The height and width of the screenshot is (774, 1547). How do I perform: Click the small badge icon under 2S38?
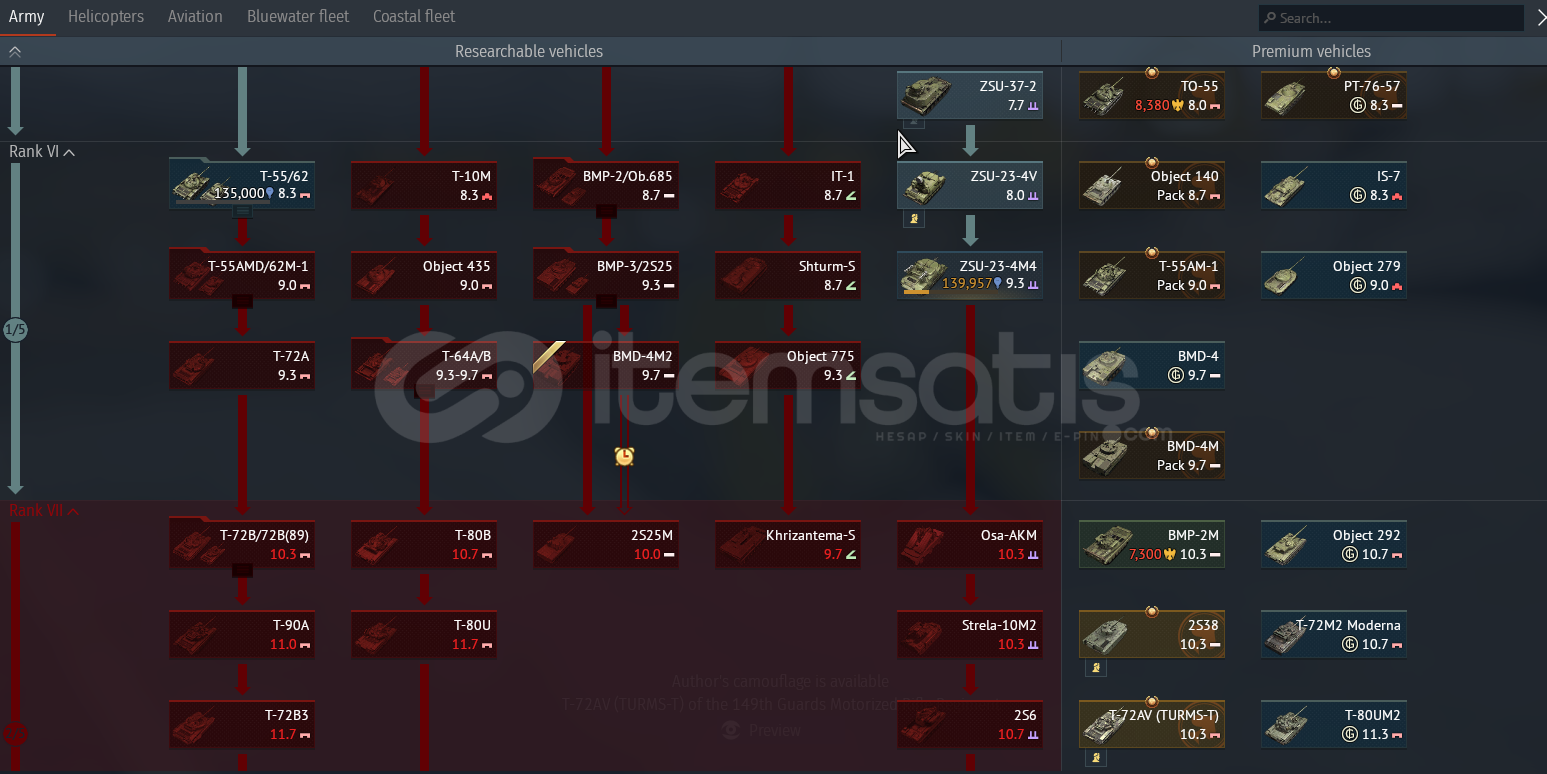[1096, 668]
